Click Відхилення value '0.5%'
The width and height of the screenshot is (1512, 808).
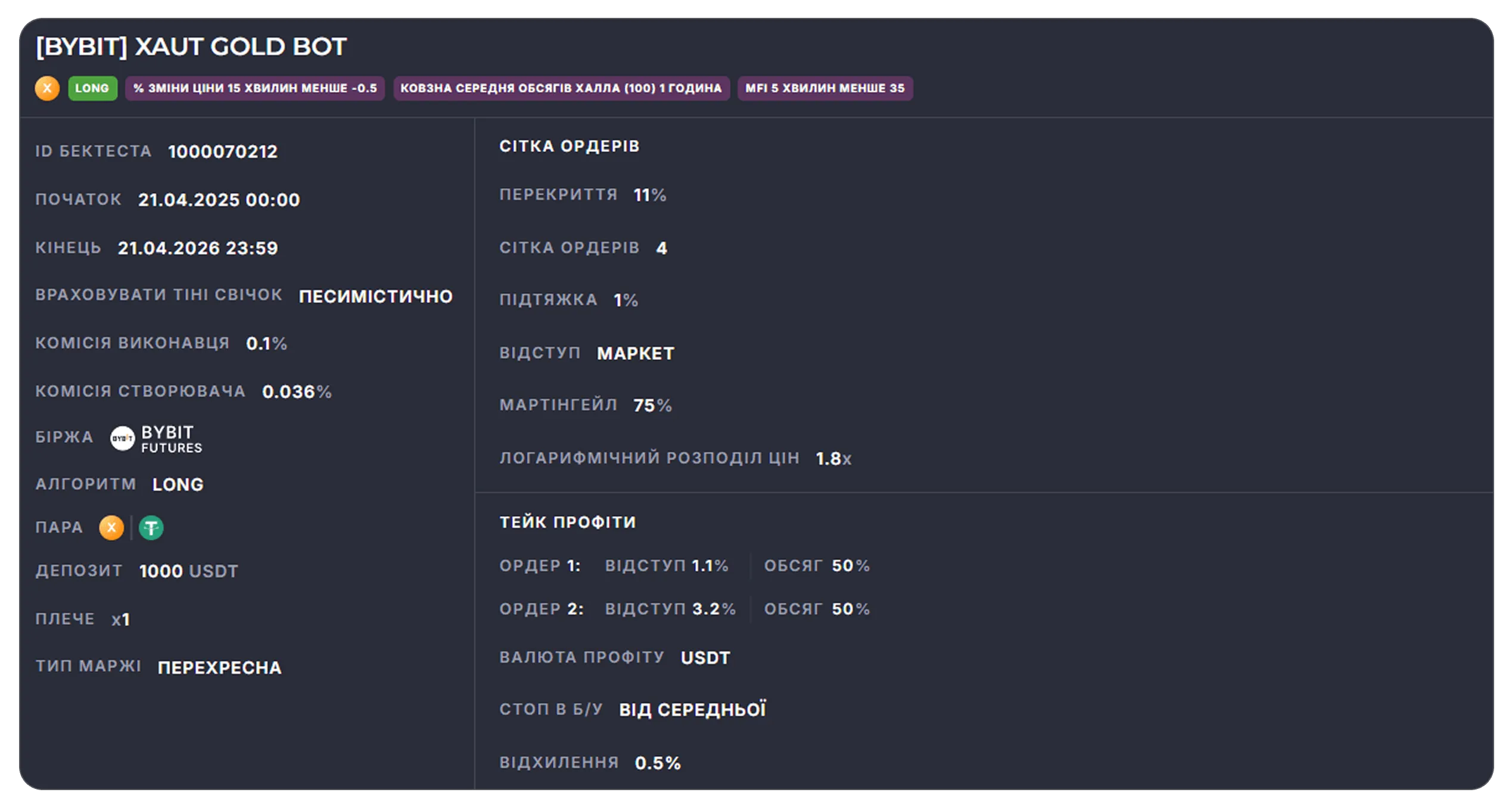pyautogui.click(x=658, y=763)
